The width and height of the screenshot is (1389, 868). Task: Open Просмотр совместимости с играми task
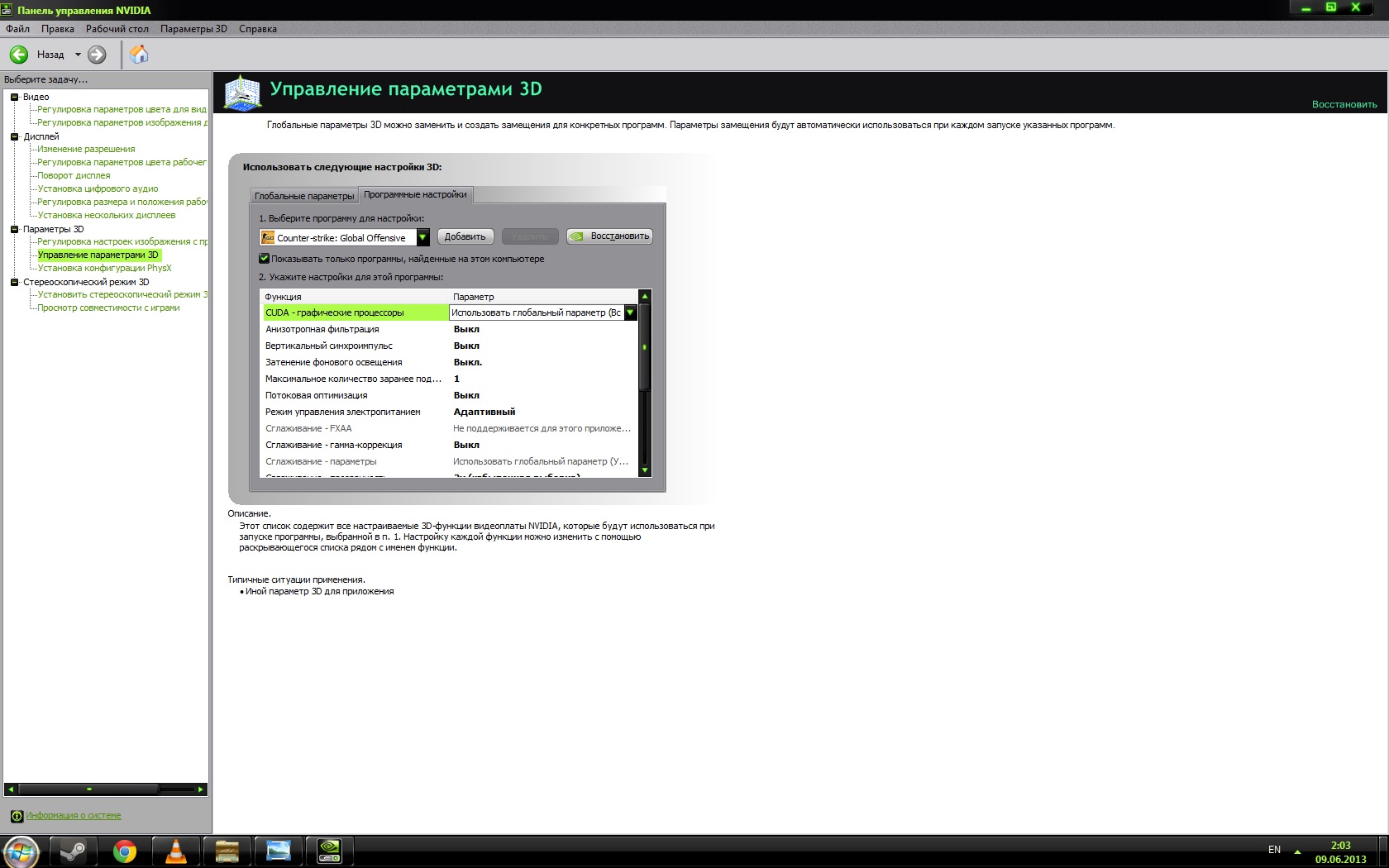108,308
